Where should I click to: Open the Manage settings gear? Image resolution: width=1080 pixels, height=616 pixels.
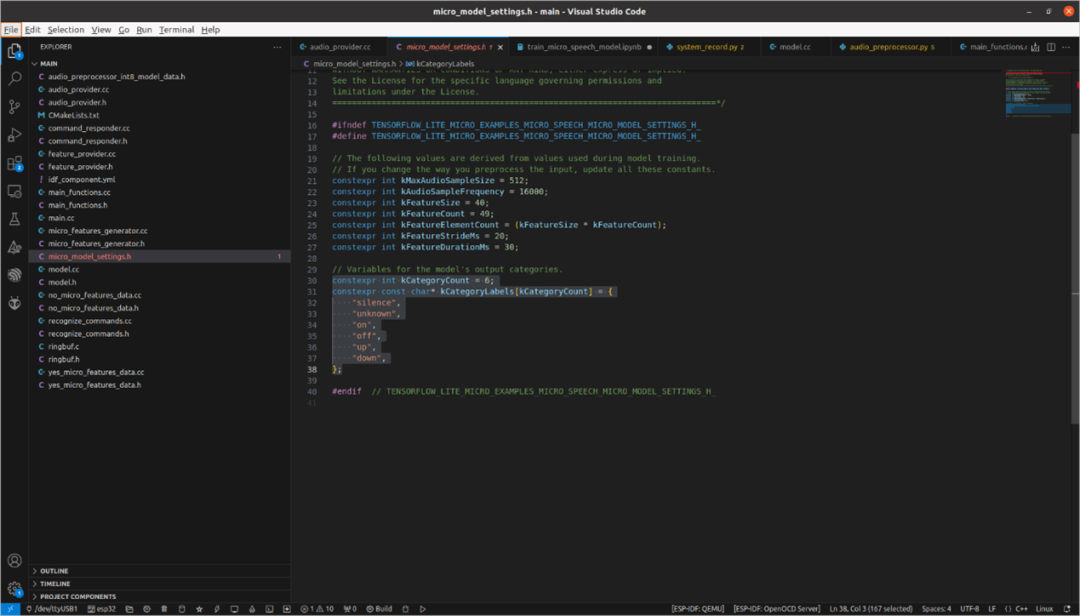tap(14, 589)
